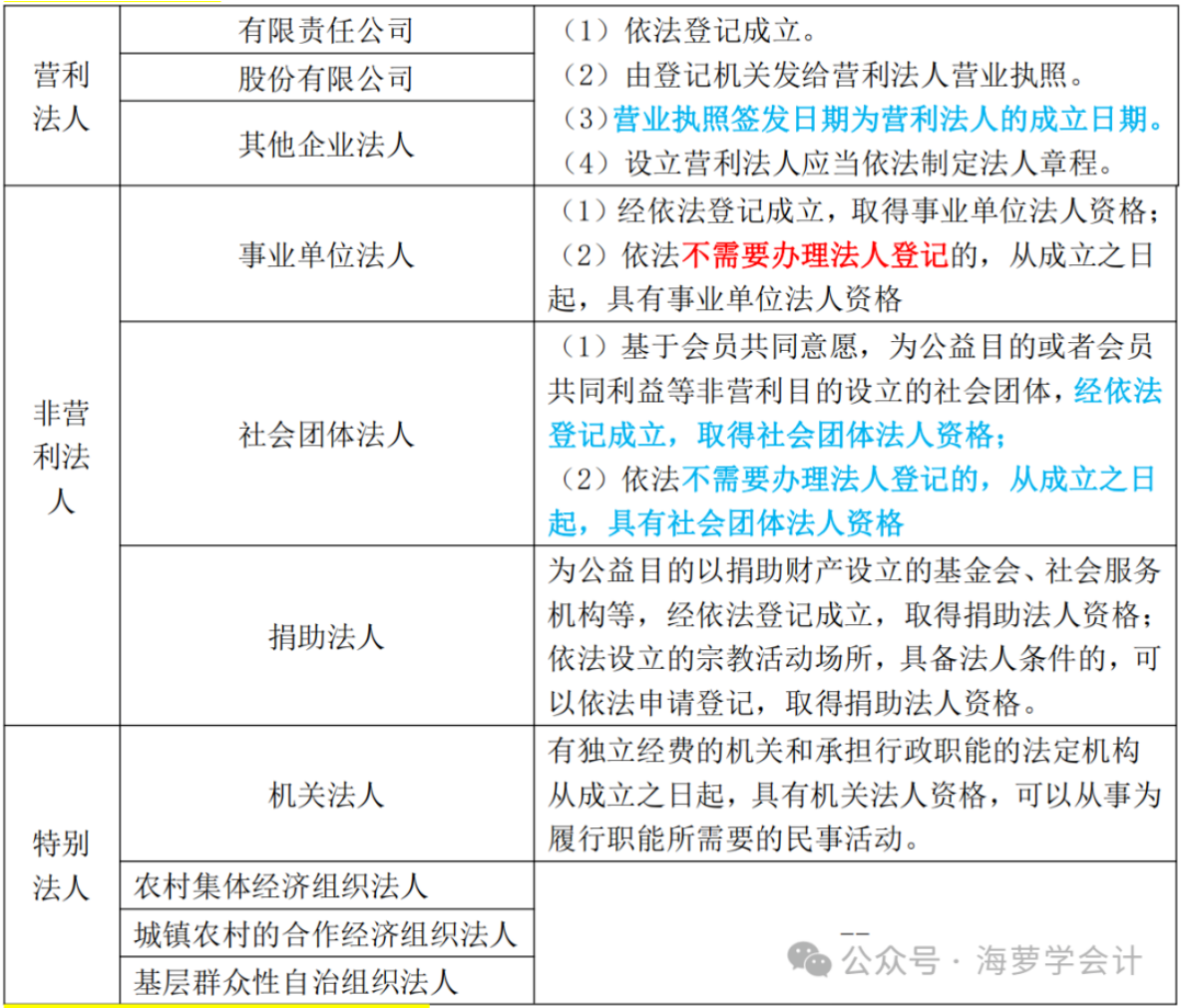Click the 非营利法人 category cell
The width and height of the screenshot is (1182, 1008).
[x=61, y=456]
